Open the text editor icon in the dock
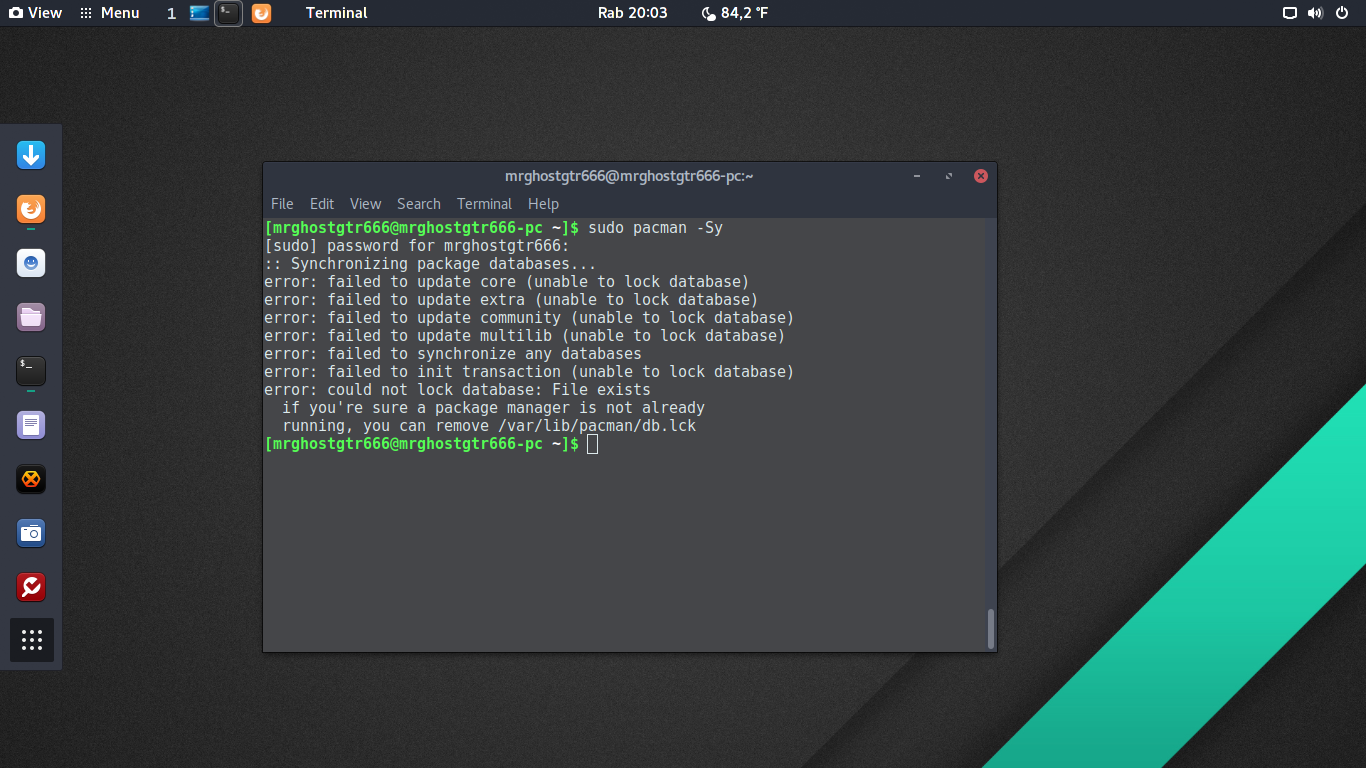1366x768 pixels. tap(31, 425)
